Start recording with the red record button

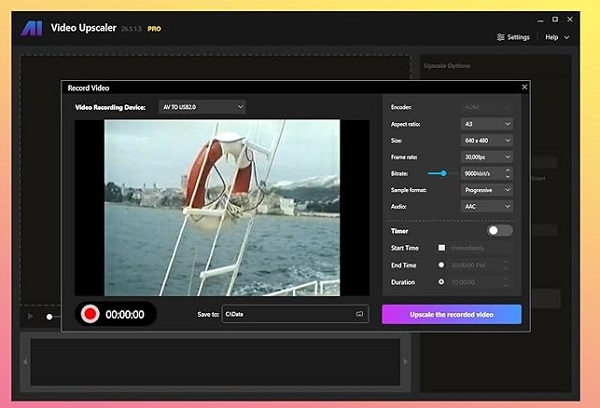(90, 314)
